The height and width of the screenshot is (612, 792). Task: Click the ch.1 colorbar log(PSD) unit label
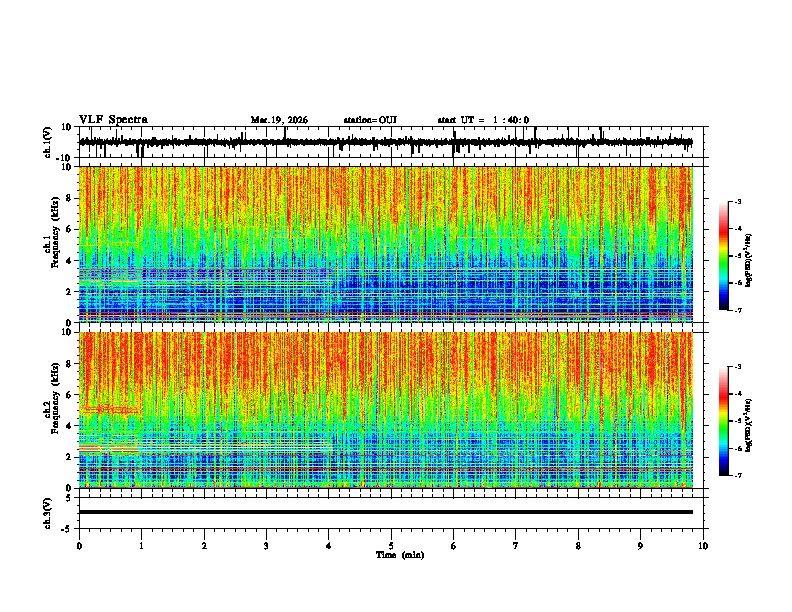[x=748, y=261]
